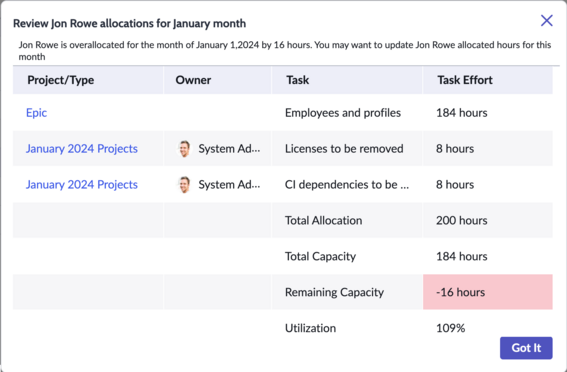Screen dimensions: 567x372
Task: Open January 2024 Projects link for Licenses row
Action: point(82,149)
